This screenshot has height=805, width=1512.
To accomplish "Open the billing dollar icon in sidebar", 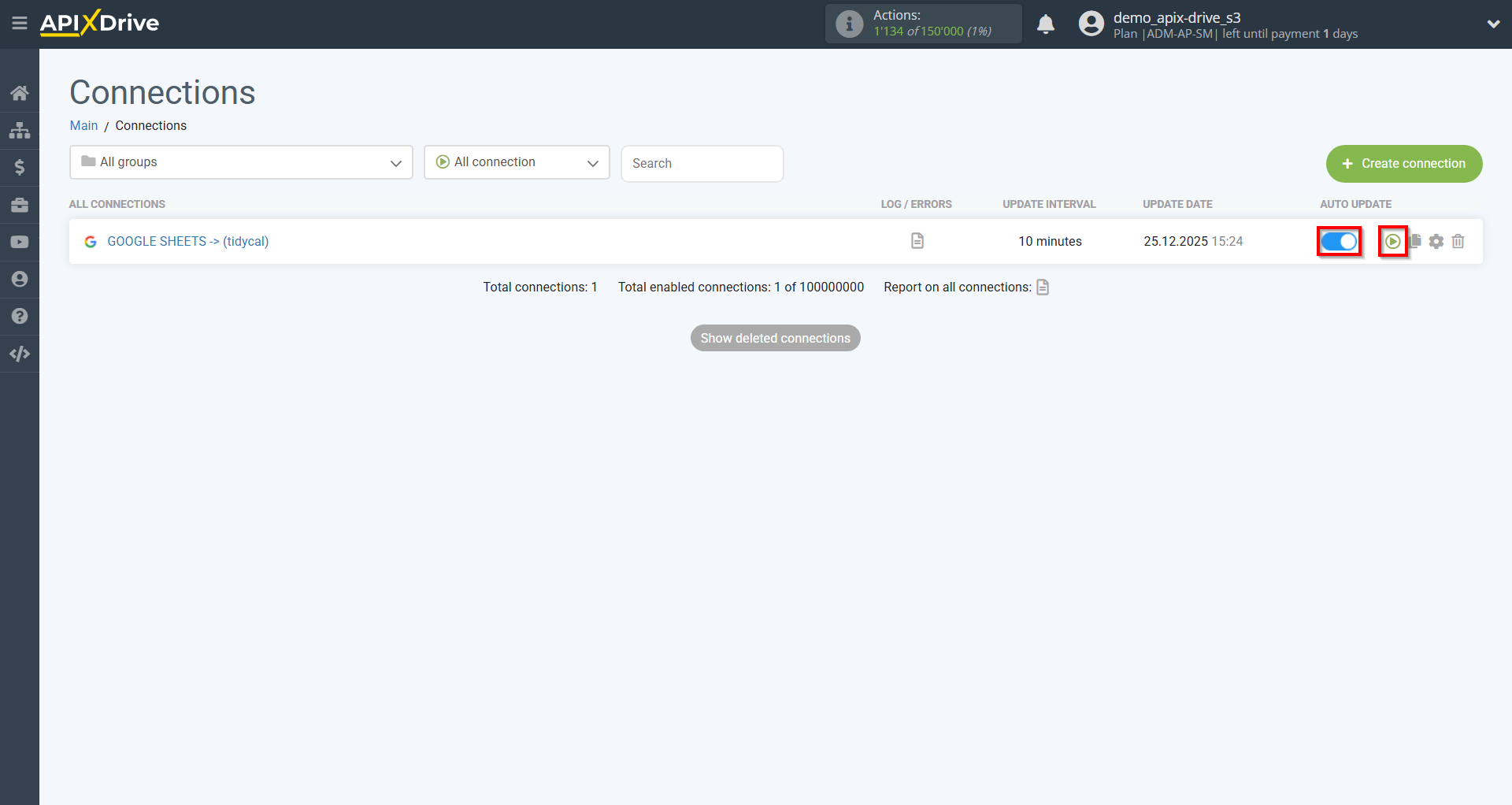I will (20, 167).
